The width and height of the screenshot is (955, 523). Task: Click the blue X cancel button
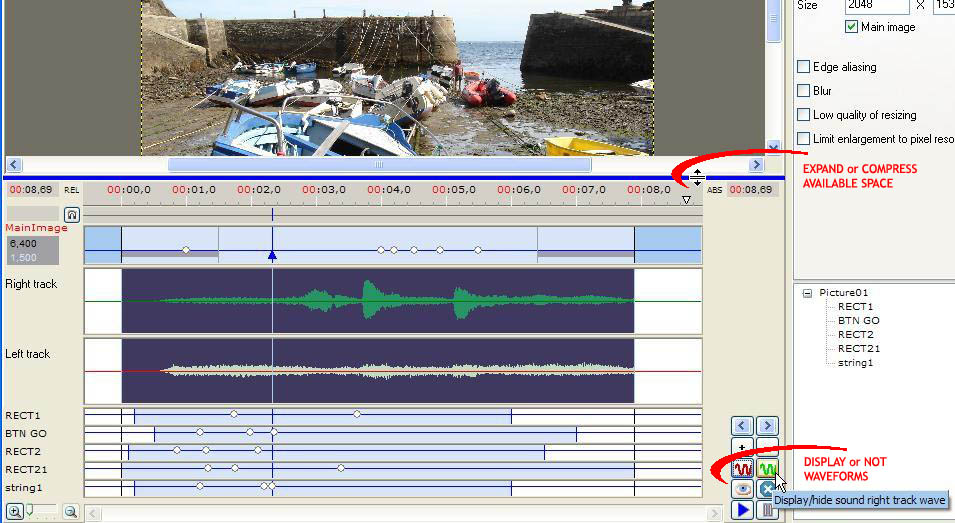pos(766,489)
